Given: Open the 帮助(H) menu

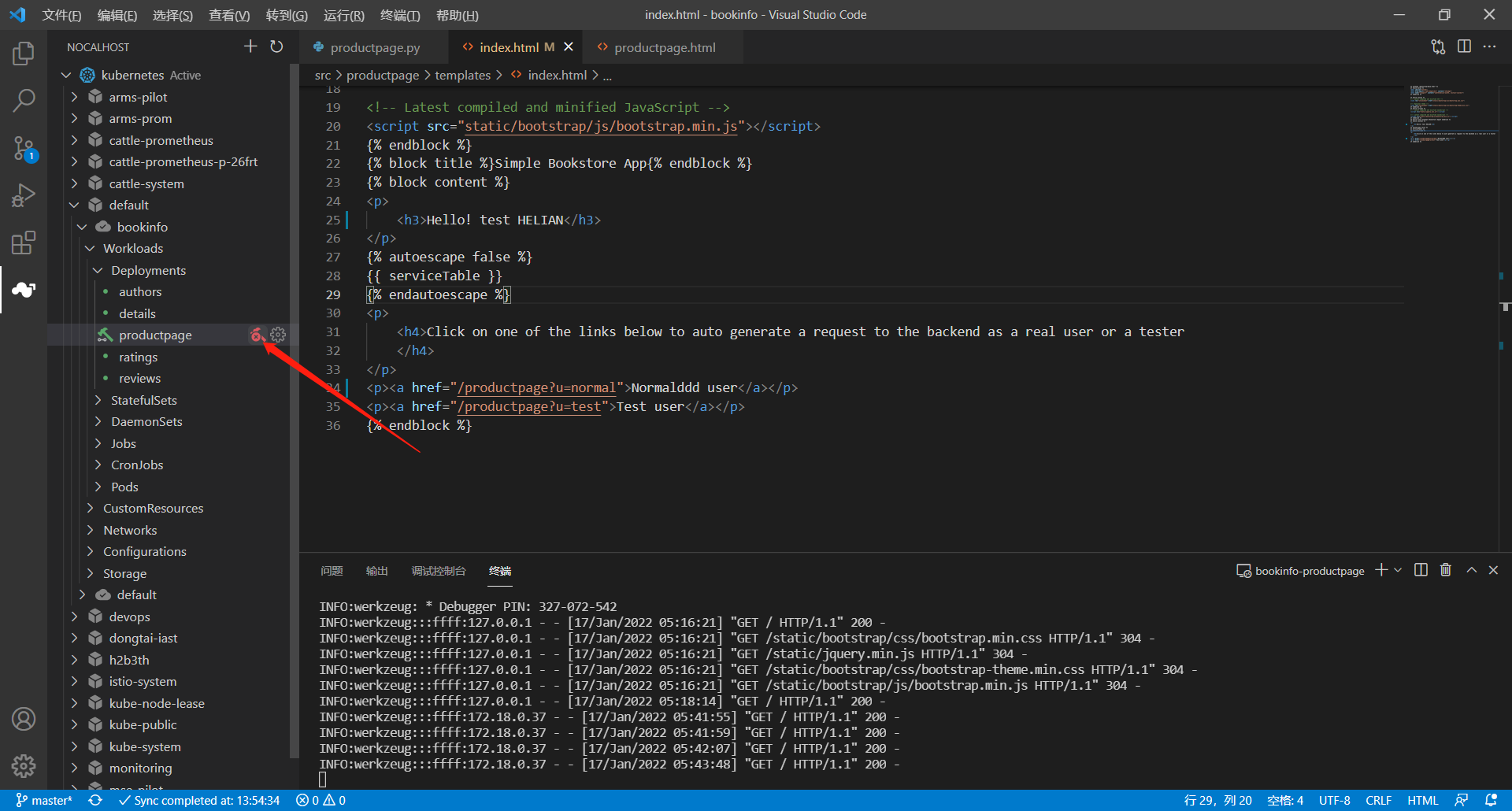Looking at the screenshot, I should click(x=457, y=15).
